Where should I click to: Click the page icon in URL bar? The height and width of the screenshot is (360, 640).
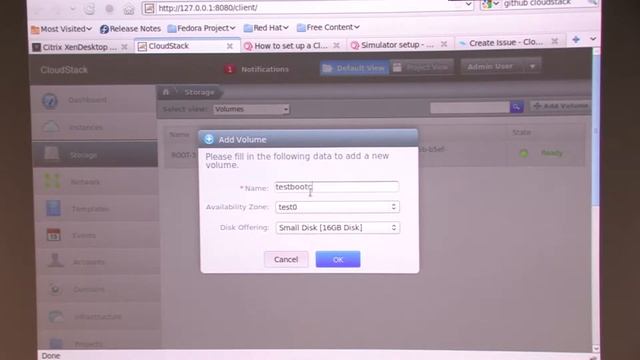coord(149,8)
